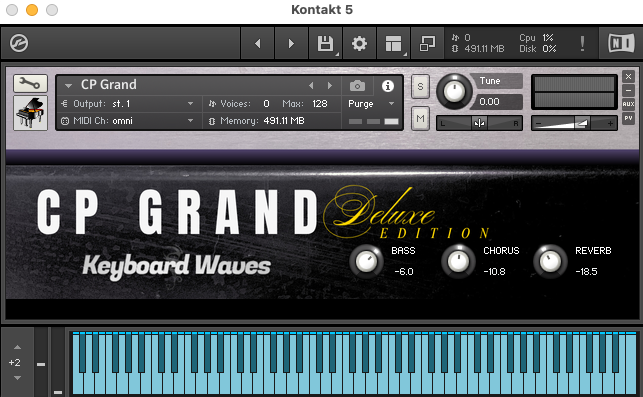Mute the CP Grand instrument
The height and width of the screenshot is (397, 643).
coord(420,119)
